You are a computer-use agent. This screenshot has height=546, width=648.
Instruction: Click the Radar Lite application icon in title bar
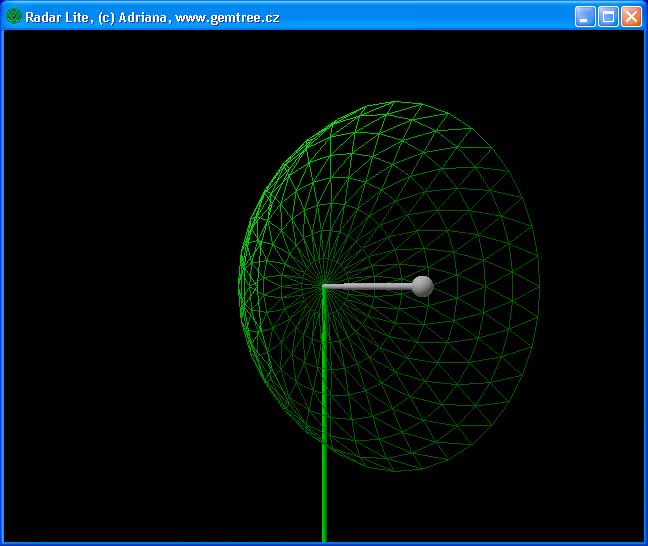pyautogui.click(x=14, y=16)
